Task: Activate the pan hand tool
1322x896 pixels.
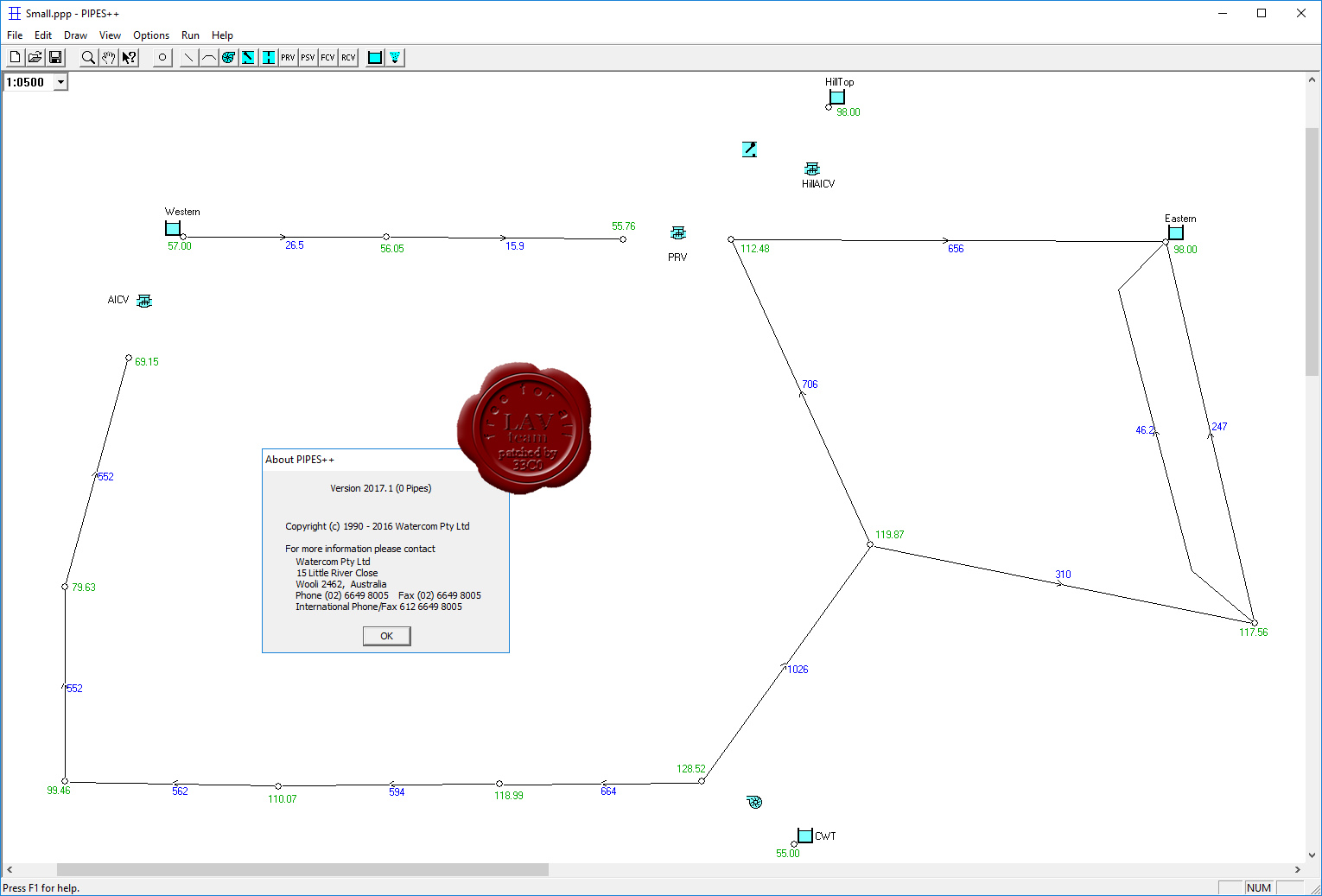Action: tap(108, 58)
